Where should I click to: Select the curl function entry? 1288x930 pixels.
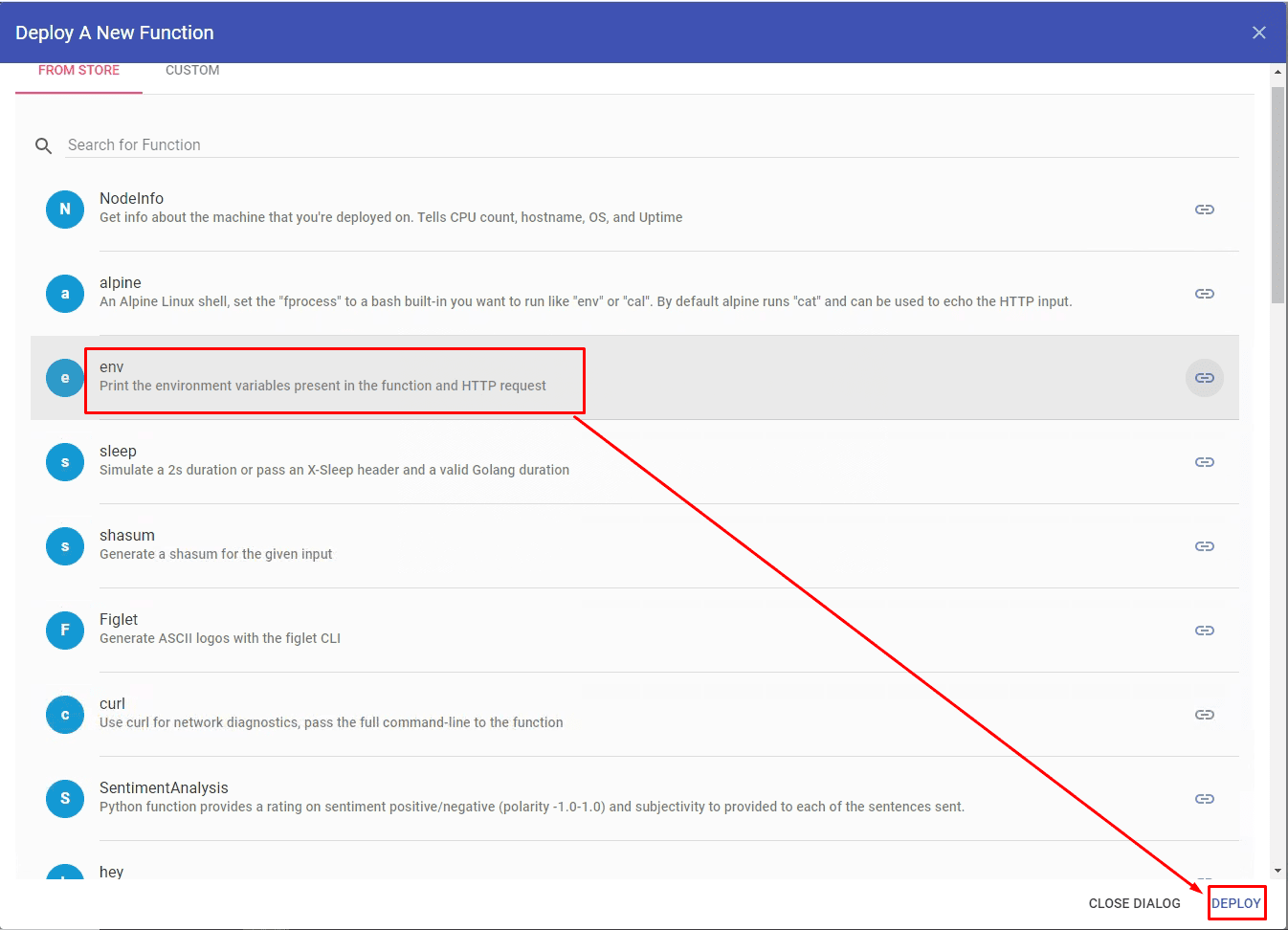[x=634, y=715]
